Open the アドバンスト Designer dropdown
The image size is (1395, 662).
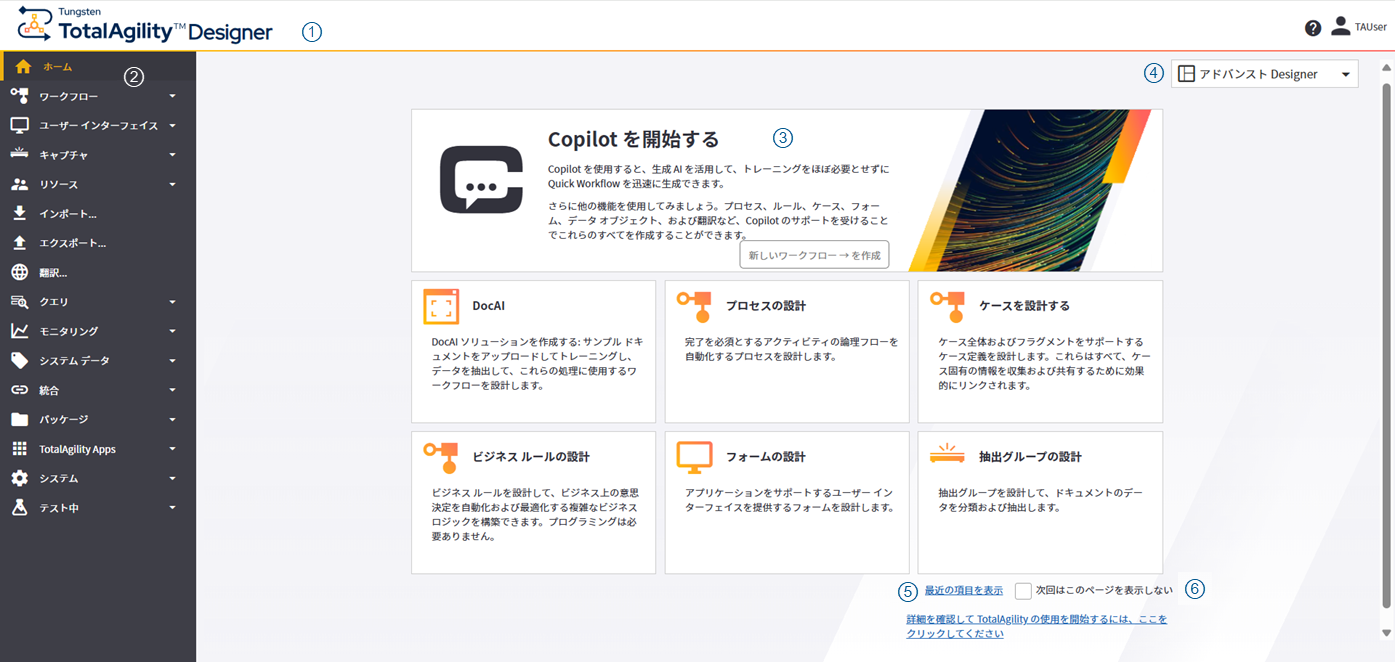click(1264, 73)
